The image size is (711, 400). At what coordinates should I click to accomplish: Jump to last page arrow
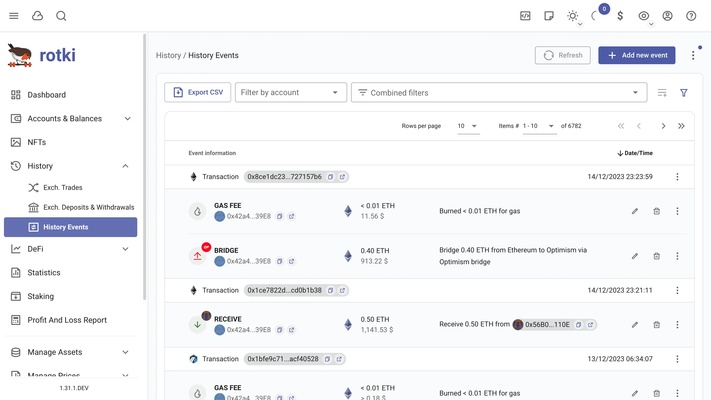[681, 126]
